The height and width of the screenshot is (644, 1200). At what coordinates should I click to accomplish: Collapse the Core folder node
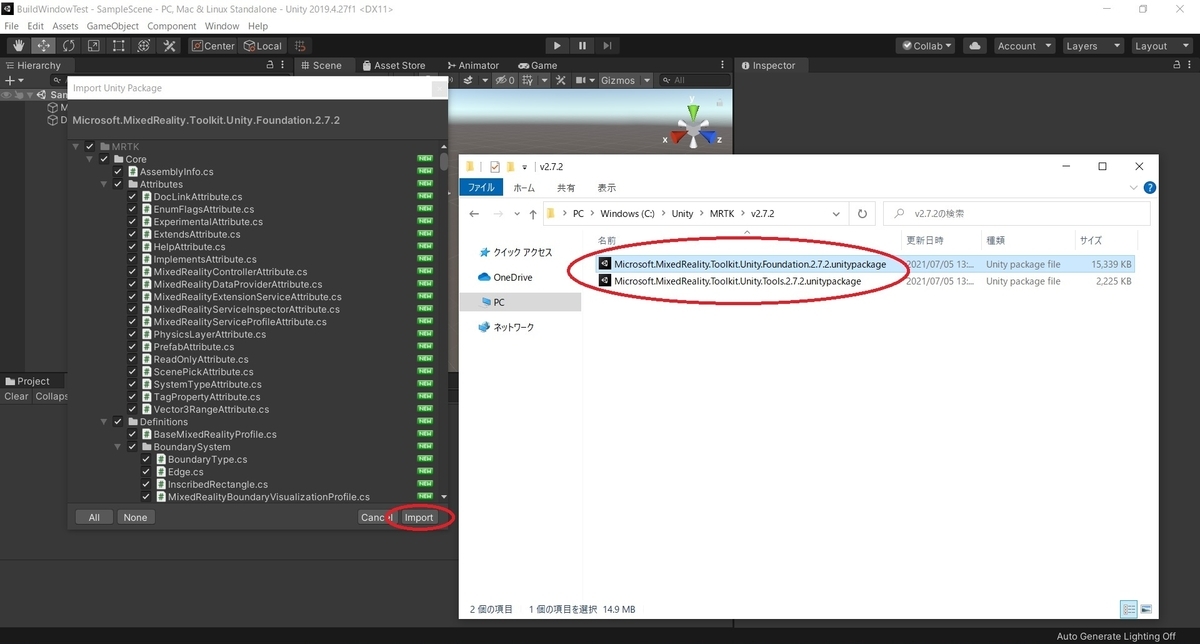tap(90, 159)
